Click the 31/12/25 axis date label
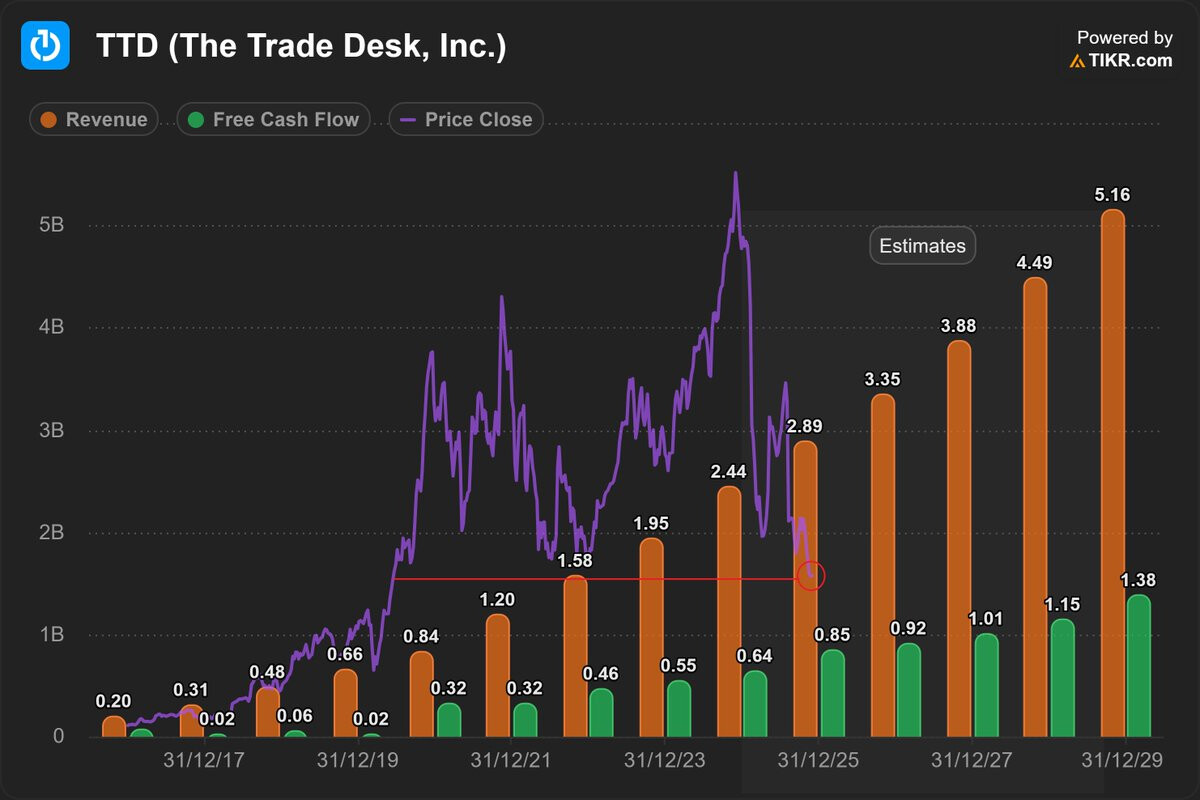 click(817, 761)
